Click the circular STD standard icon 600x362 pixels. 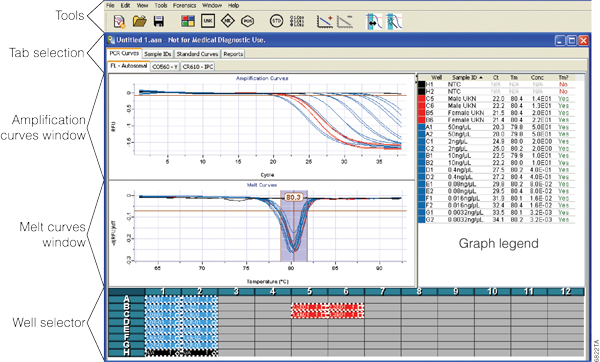pos(276,21)
